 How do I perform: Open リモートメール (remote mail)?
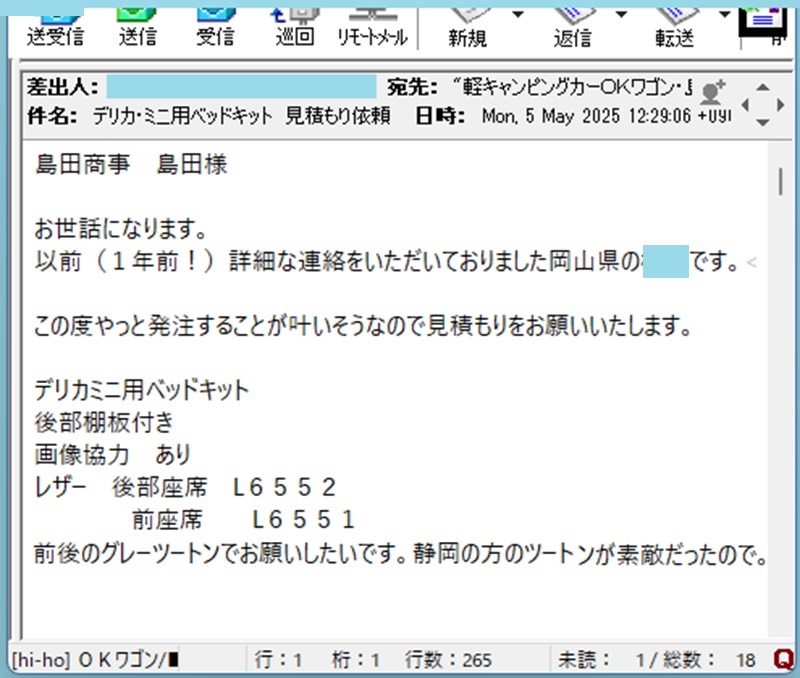(x=372, y=25)
